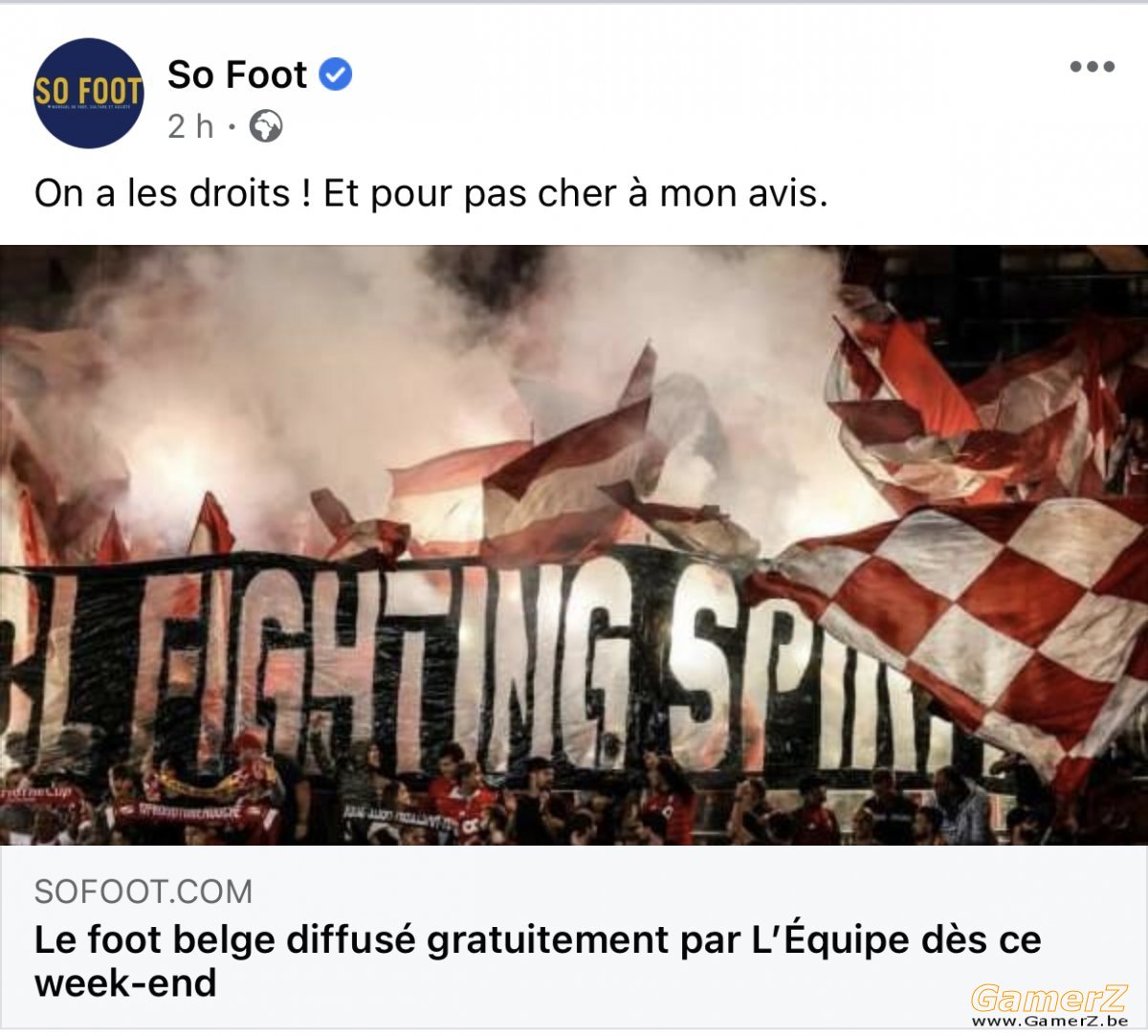Open the Fighting Spirit banner photo
The height and width of the screenshot is (1036, 1148).
(x=574, y=545)
